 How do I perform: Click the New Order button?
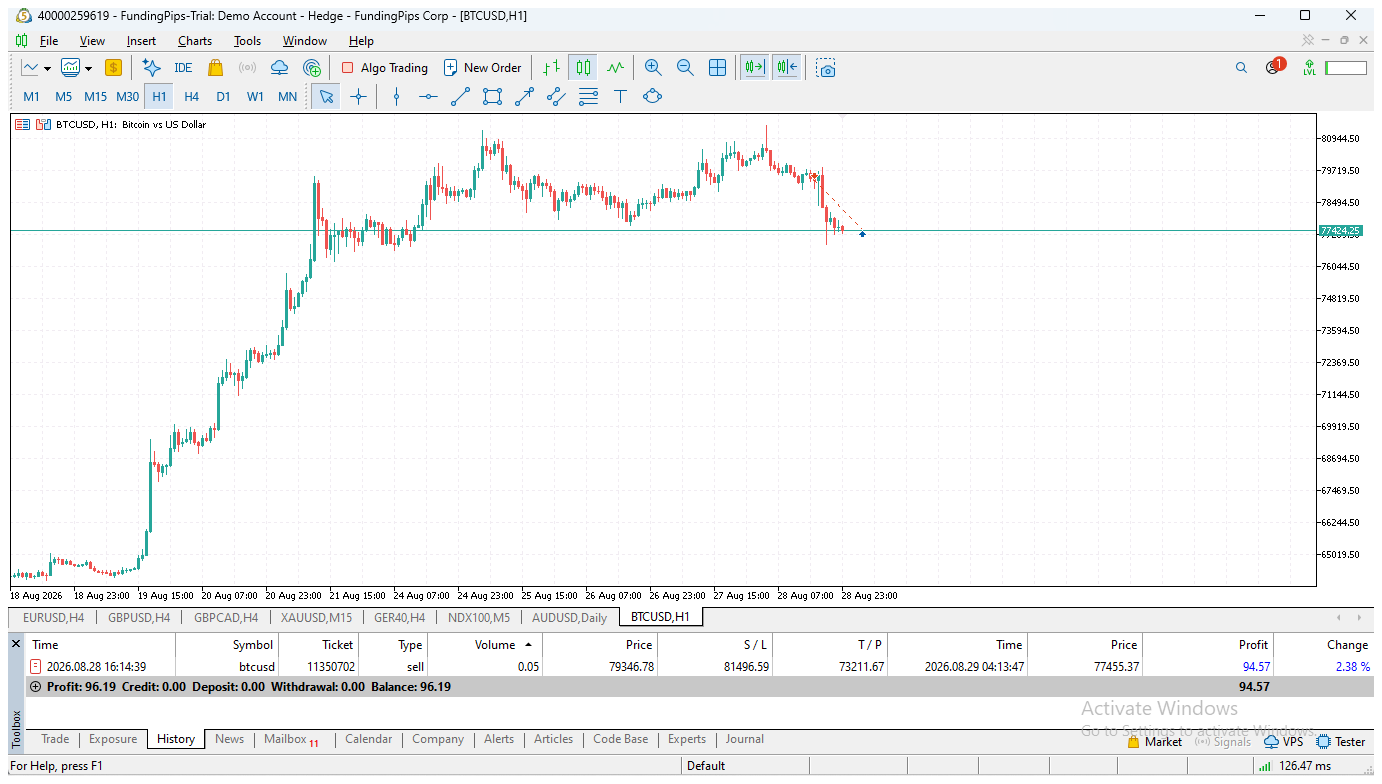[x=482, y=68]
